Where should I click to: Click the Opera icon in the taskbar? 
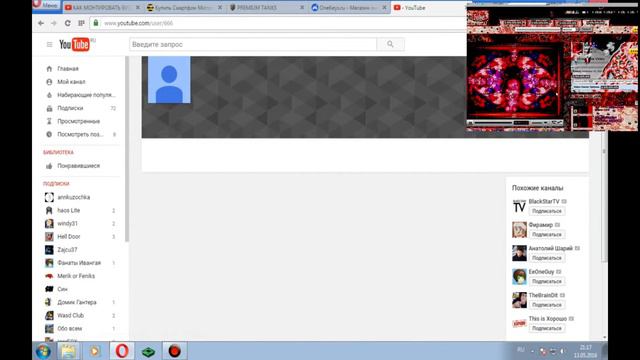[x=122, y=351]
